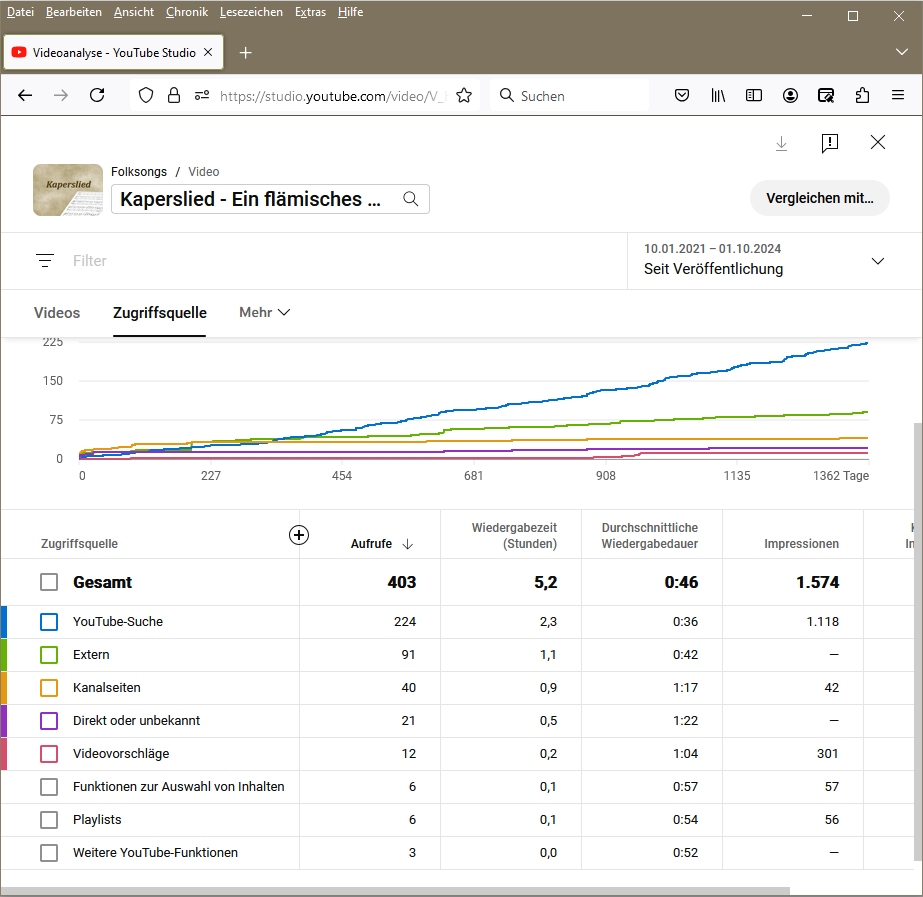The width and height of the screenshot is (923, 897).
Task: Open the Playlists traffic source row
Action: point(97,819)
